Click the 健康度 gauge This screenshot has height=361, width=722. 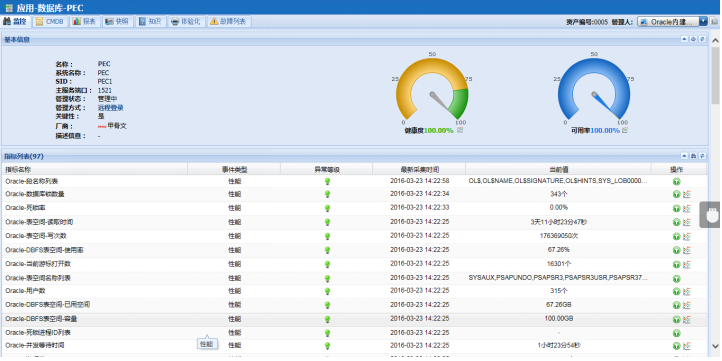(432, 90)
